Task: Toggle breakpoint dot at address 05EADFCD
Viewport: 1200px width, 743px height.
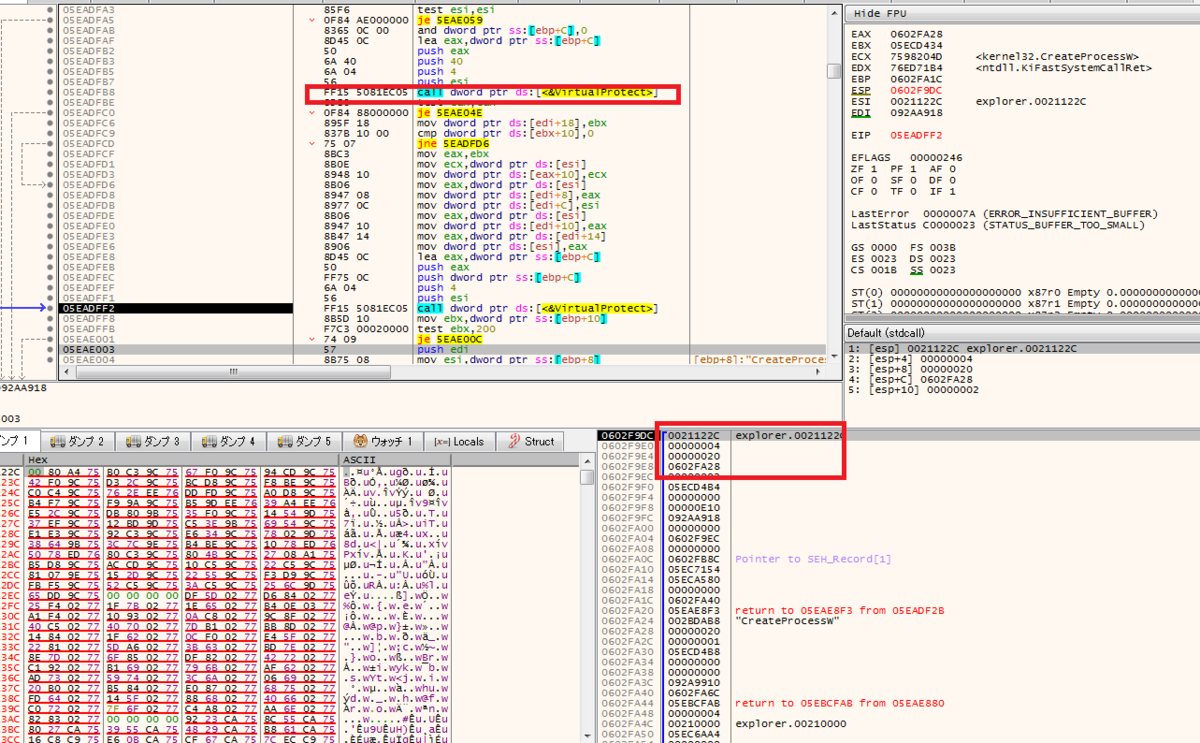Action: click(x=50, y=144)
